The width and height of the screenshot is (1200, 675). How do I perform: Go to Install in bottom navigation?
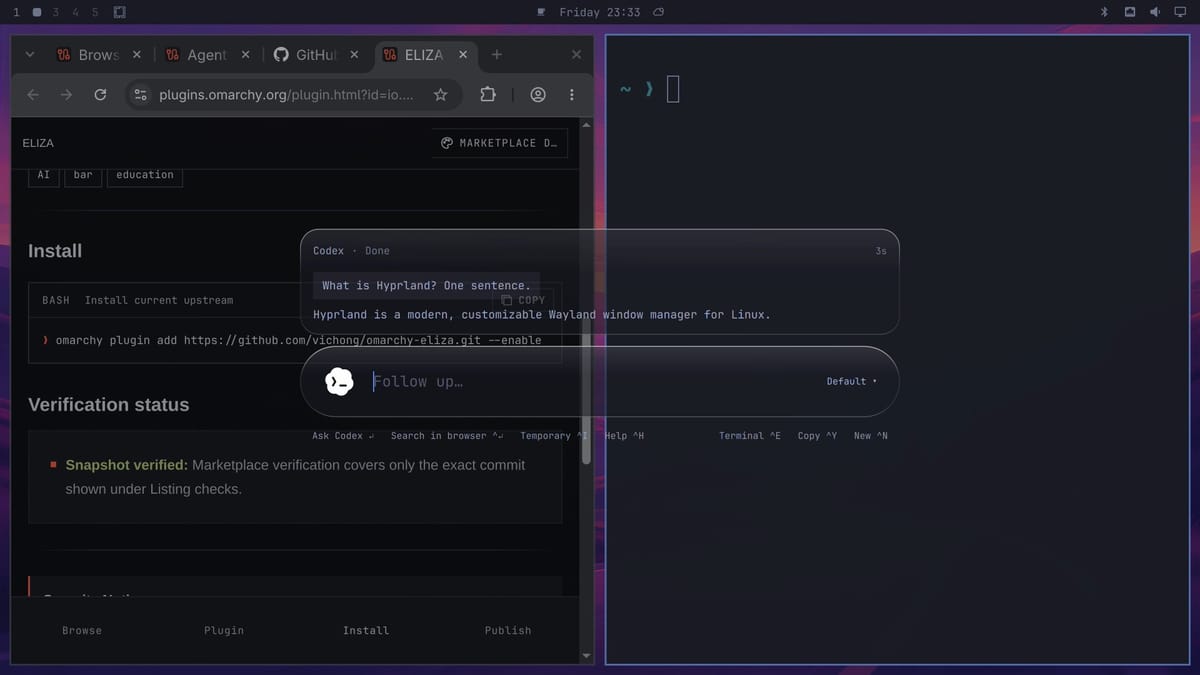click(x=366, y=630)
